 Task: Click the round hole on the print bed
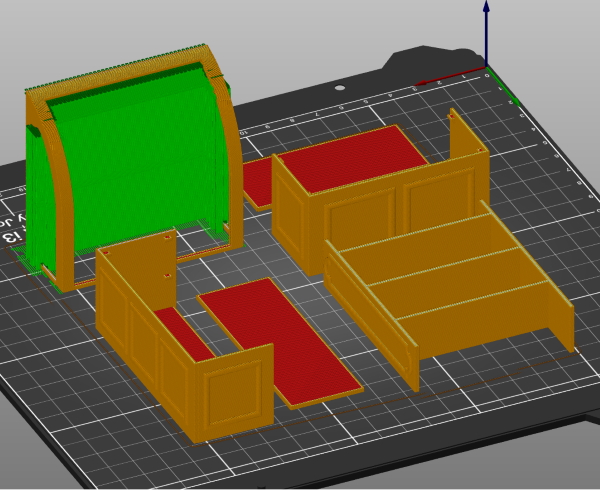point(339,88)
